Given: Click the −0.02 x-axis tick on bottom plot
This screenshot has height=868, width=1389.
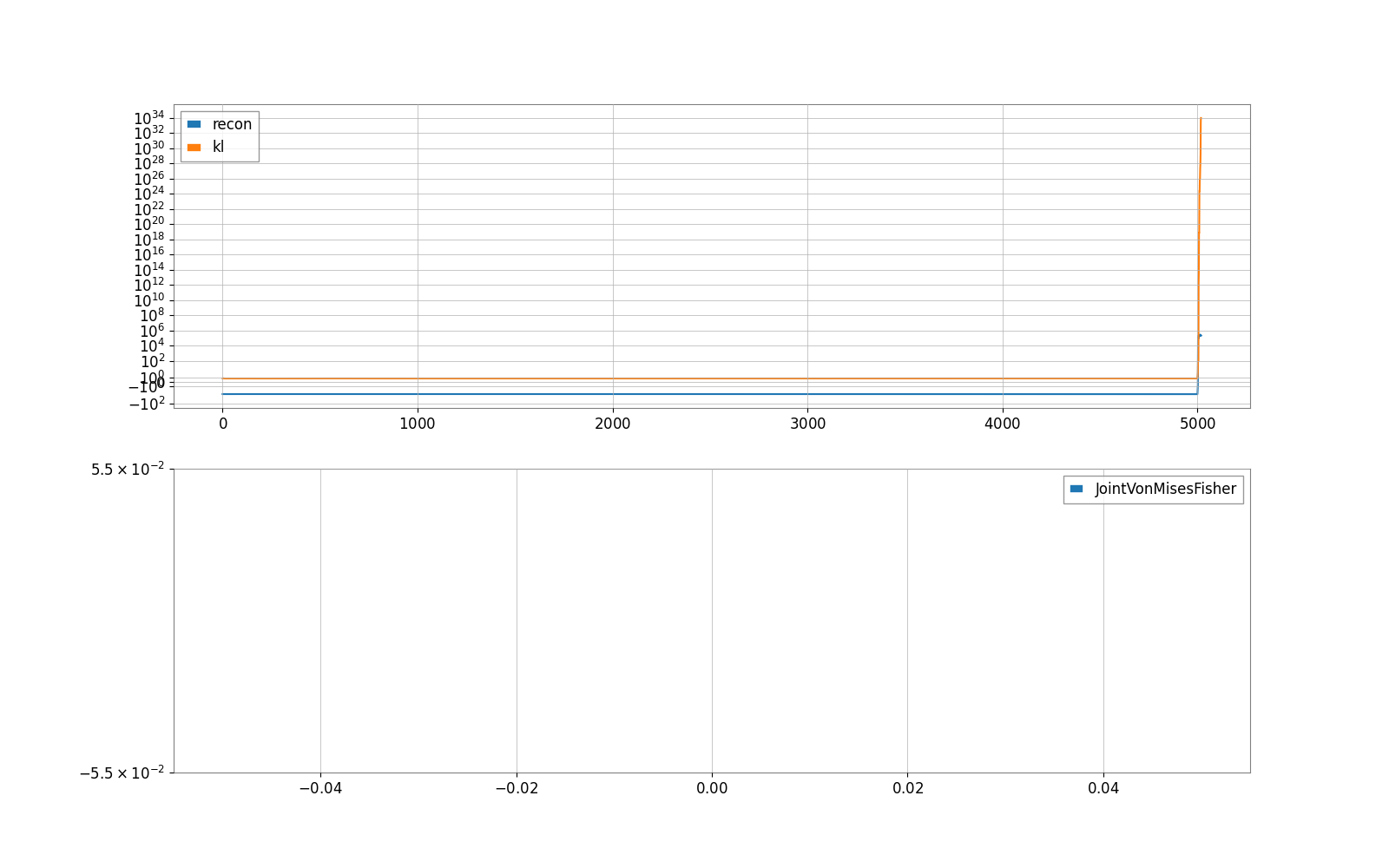Looking at the screenshot, I should 517,788.
